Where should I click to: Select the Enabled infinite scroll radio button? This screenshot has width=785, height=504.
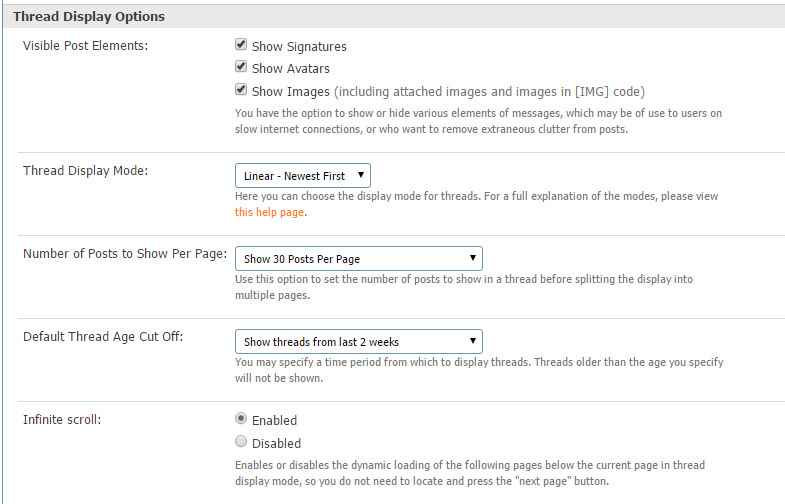[x=241, y=418]
